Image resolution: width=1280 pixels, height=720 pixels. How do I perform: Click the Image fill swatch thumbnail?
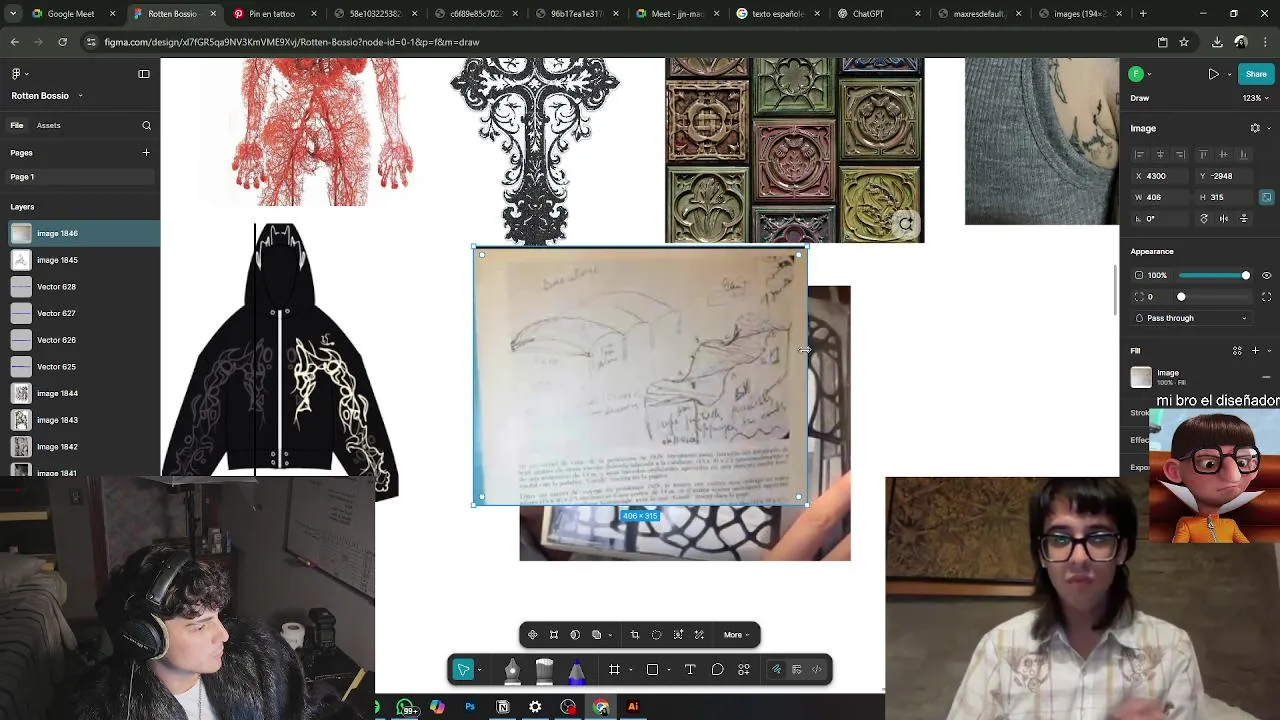[1141, 377]
